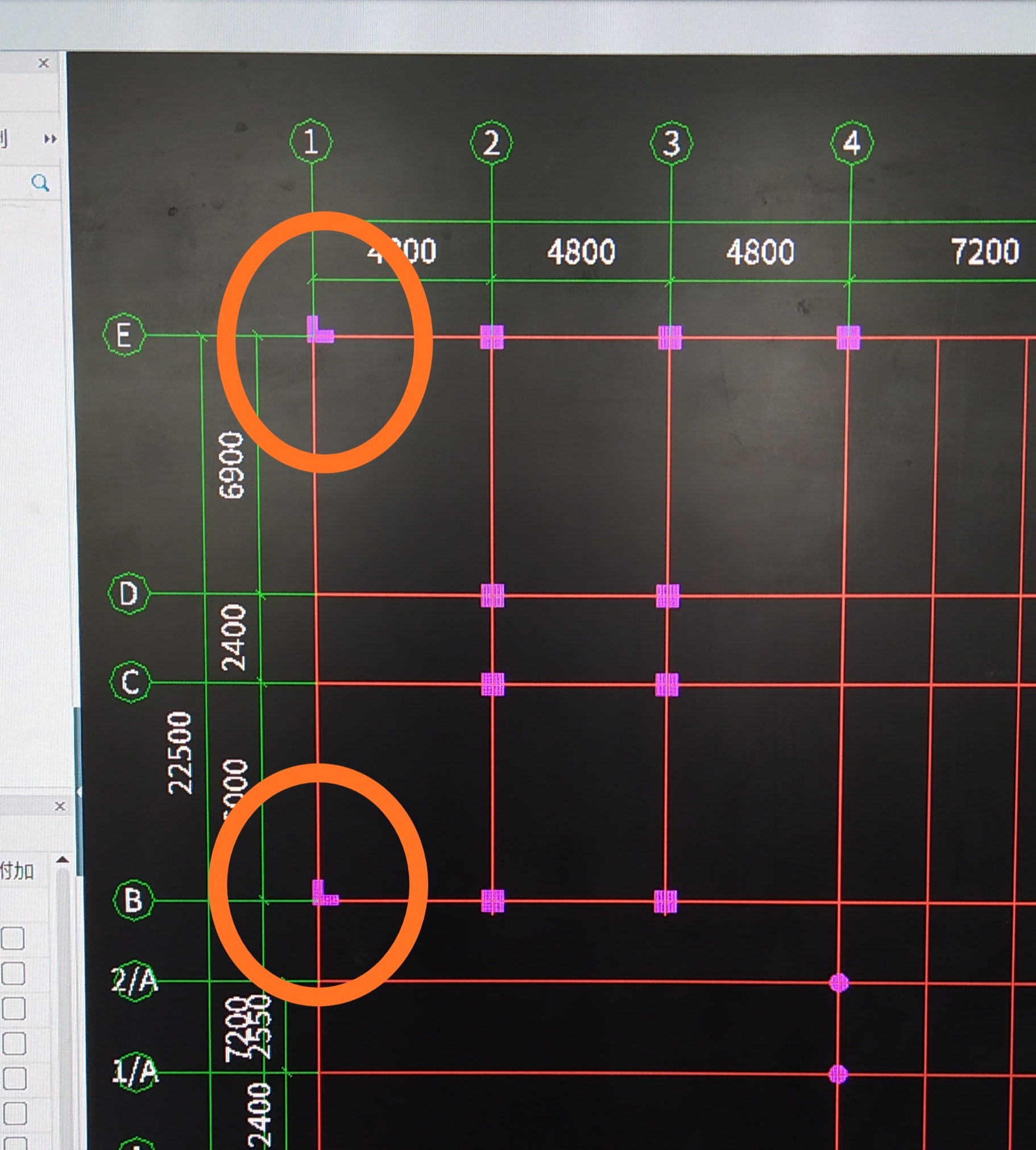Image resolution: width=1036 pixels, height=1150 pixels.
Task: Select the 2400 dimension between axes D and C
Action: click(x=233, y=637)
